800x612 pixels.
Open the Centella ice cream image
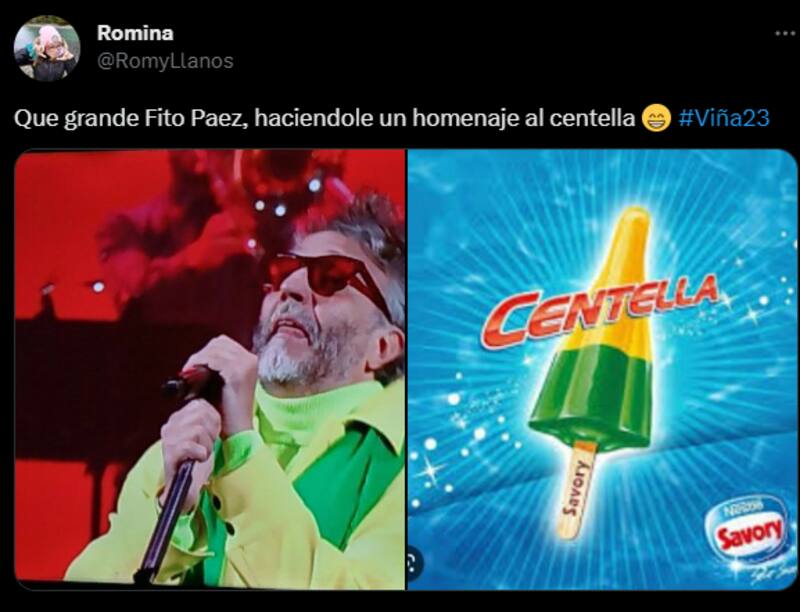coord(602,370)
